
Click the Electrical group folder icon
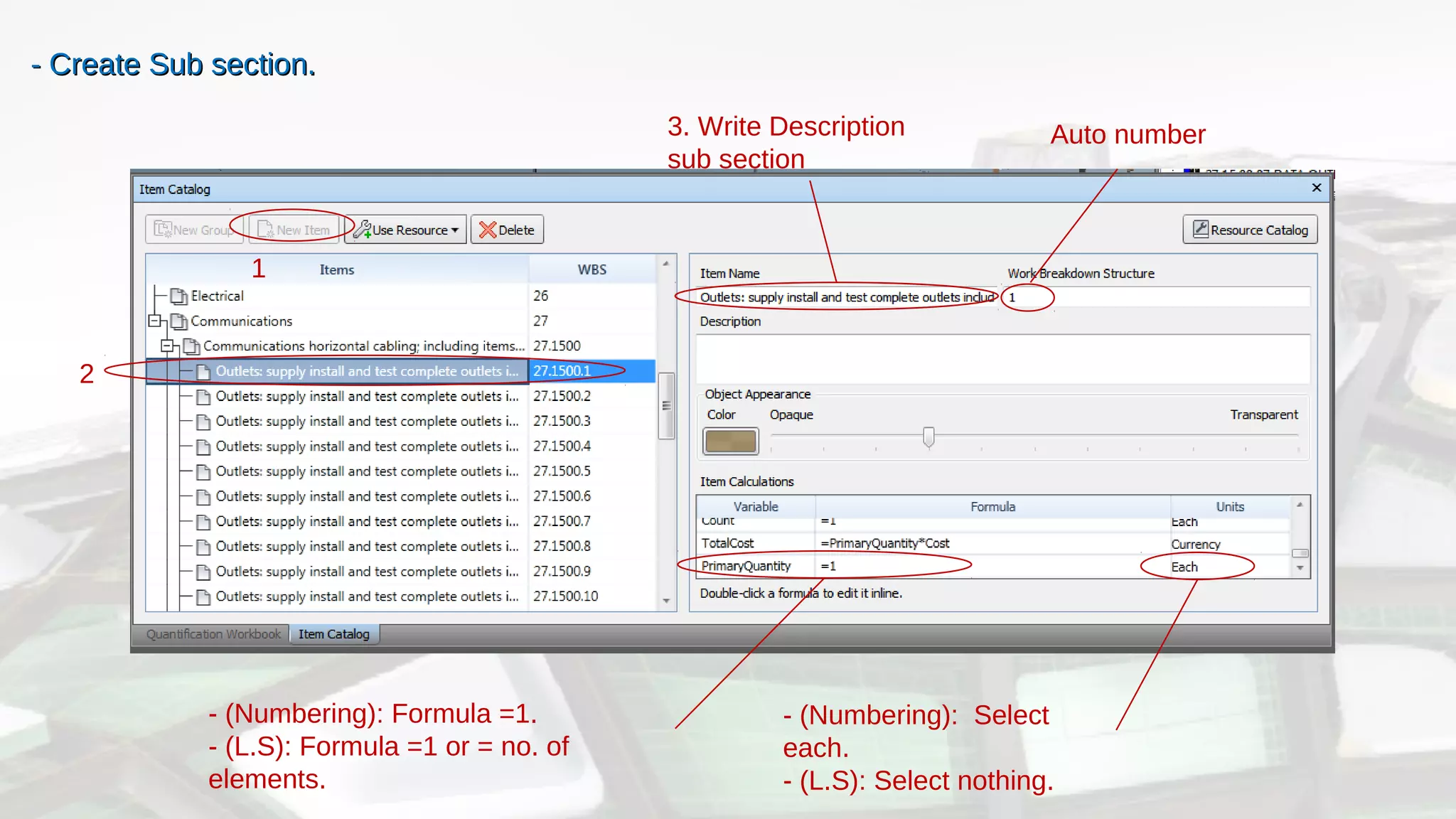[179, 296]
